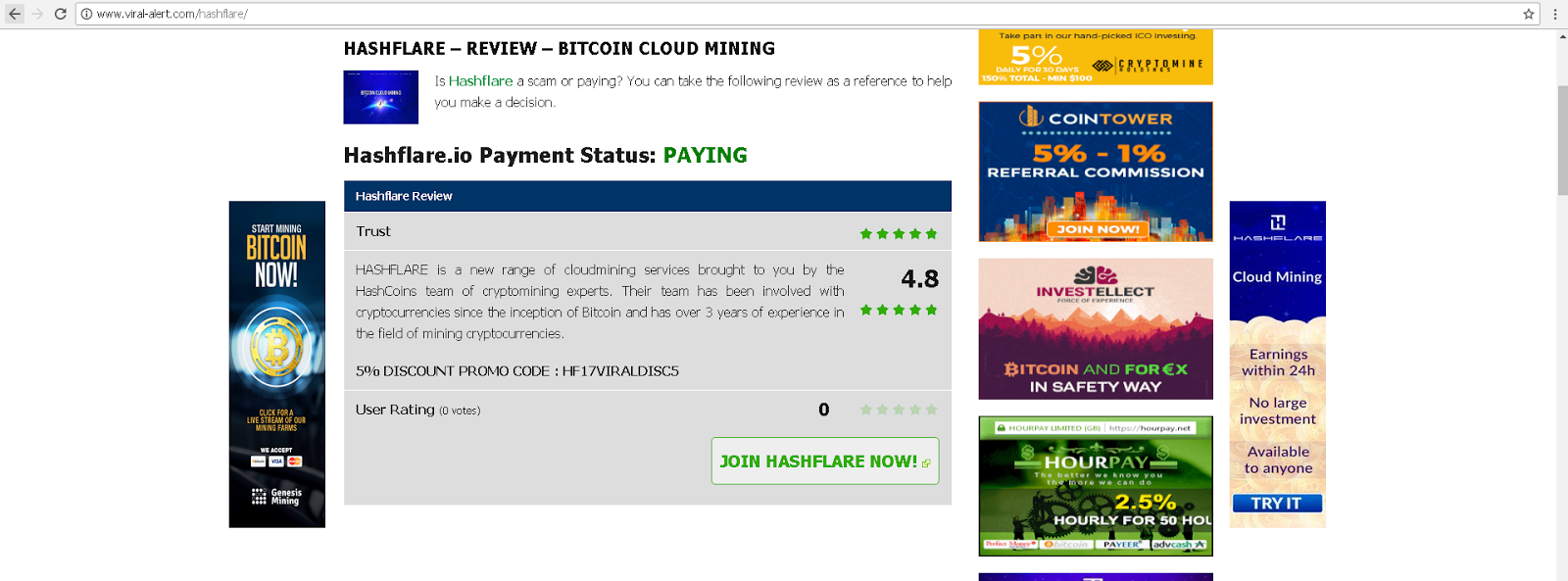The width and height of the screenshot is (1568, 581).
Task: Click the Available to anyone text
Action: pos(1278,460)
